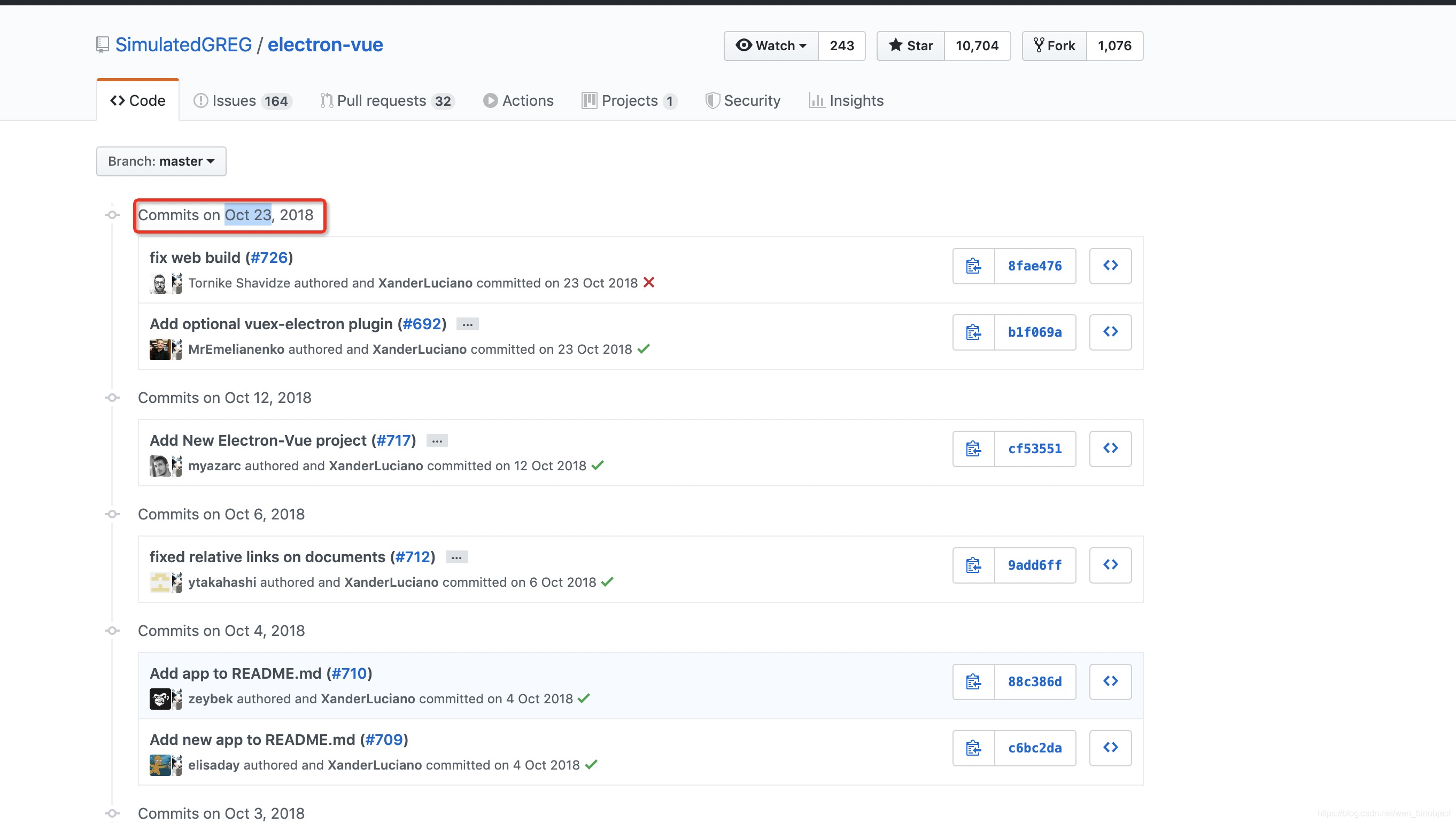Fork the electron-vue repository
Viewport: 1456px width, 823px height.
coord(1054,46)
